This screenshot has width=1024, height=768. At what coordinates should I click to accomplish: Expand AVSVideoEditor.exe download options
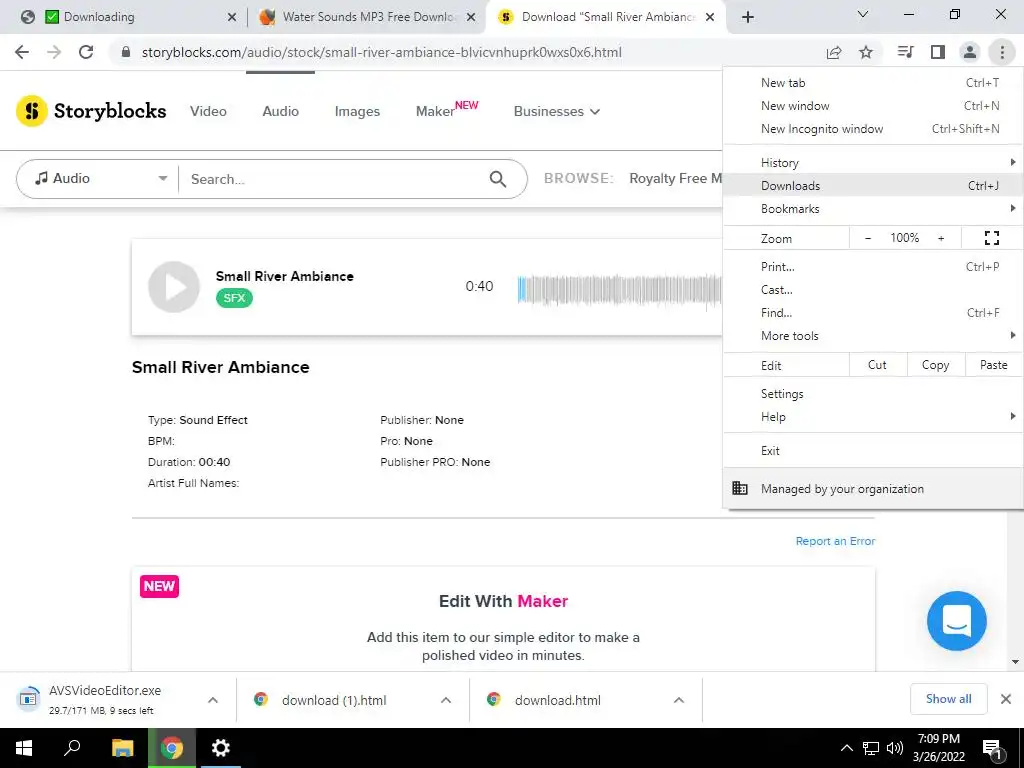click(213, 700)
